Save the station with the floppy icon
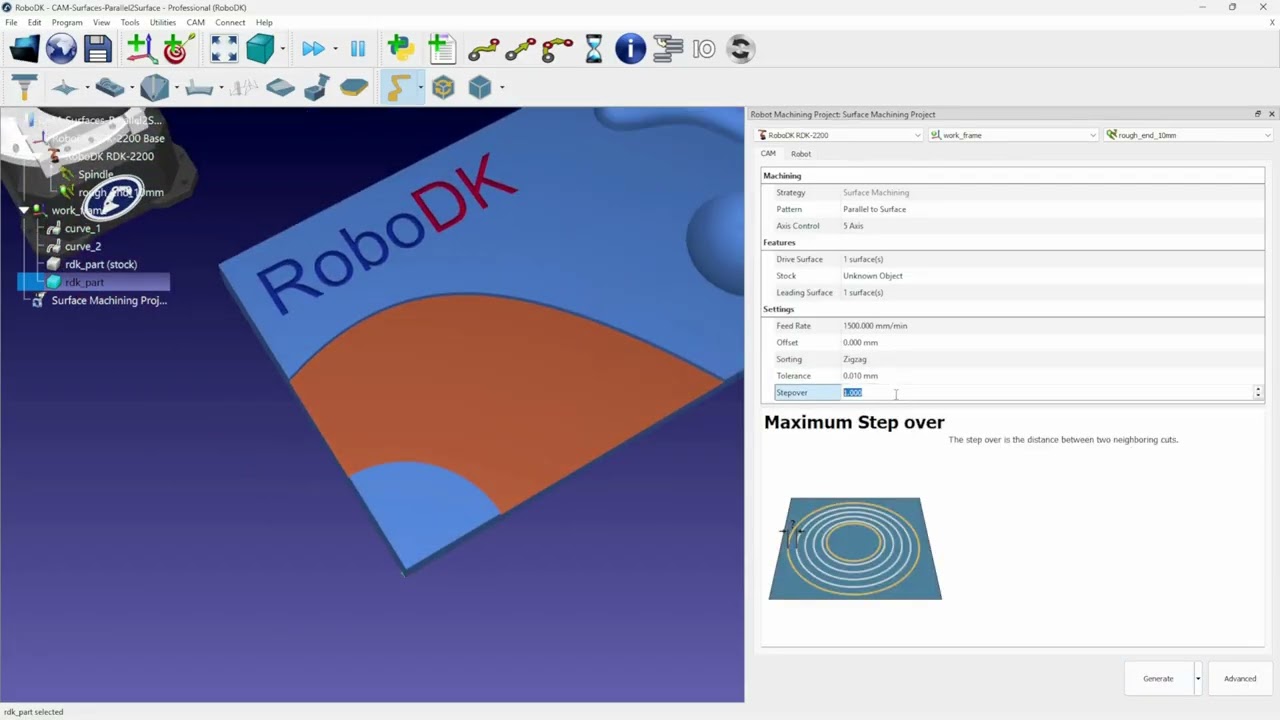The image size is (1280, 720). (x=97, y=49)
